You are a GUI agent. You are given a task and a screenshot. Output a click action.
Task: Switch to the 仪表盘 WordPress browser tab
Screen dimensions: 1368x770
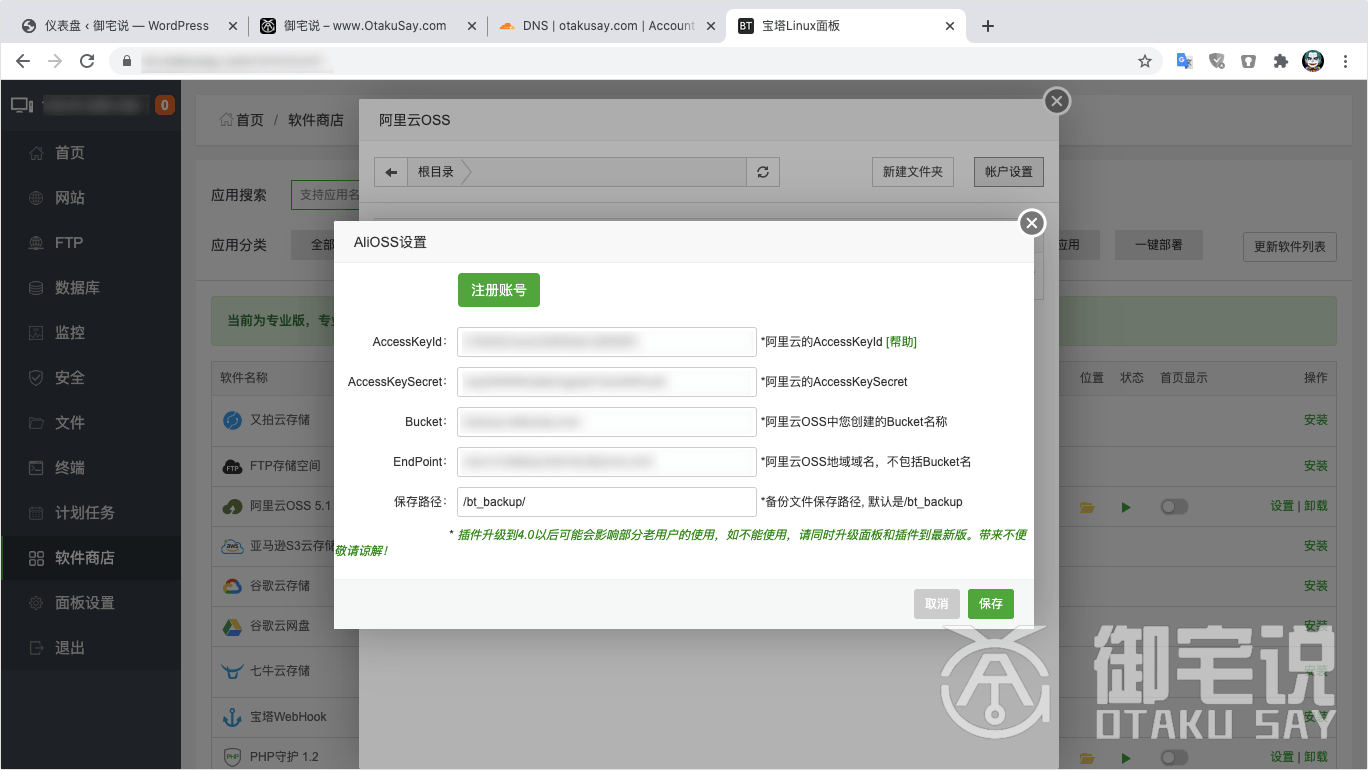[127, 26]
